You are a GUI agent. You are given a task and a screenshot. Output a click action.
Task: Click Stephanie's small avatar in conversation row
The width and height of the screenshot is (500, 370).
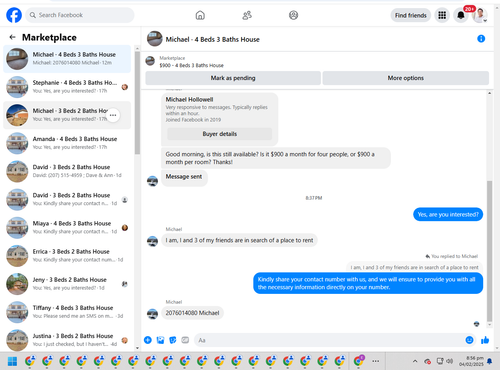coord(125,87)
